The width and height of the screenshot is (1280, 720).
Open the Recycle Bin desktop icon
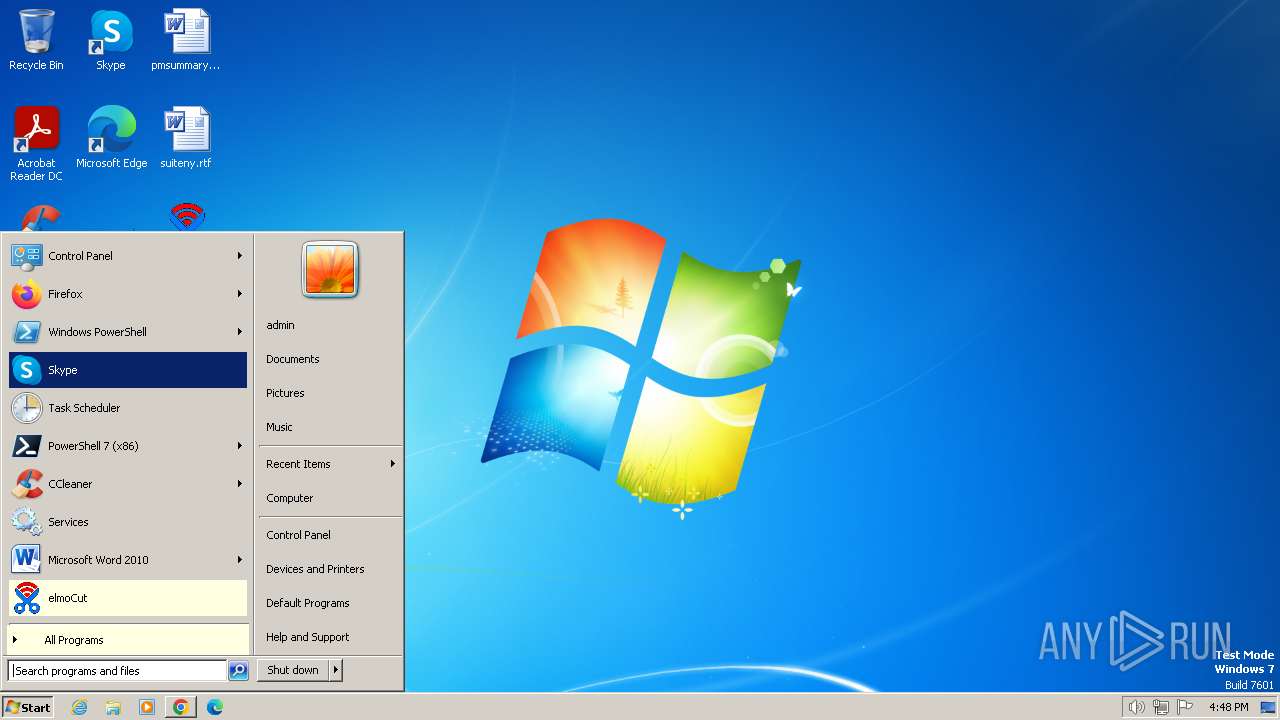pyautogui.click(x=36, y=40)
